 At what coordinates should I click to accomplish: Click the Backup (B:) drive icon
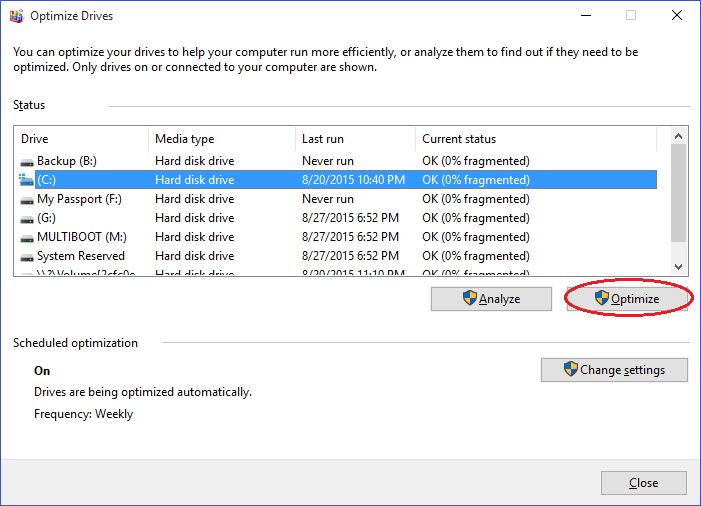[x=27, y=161]
